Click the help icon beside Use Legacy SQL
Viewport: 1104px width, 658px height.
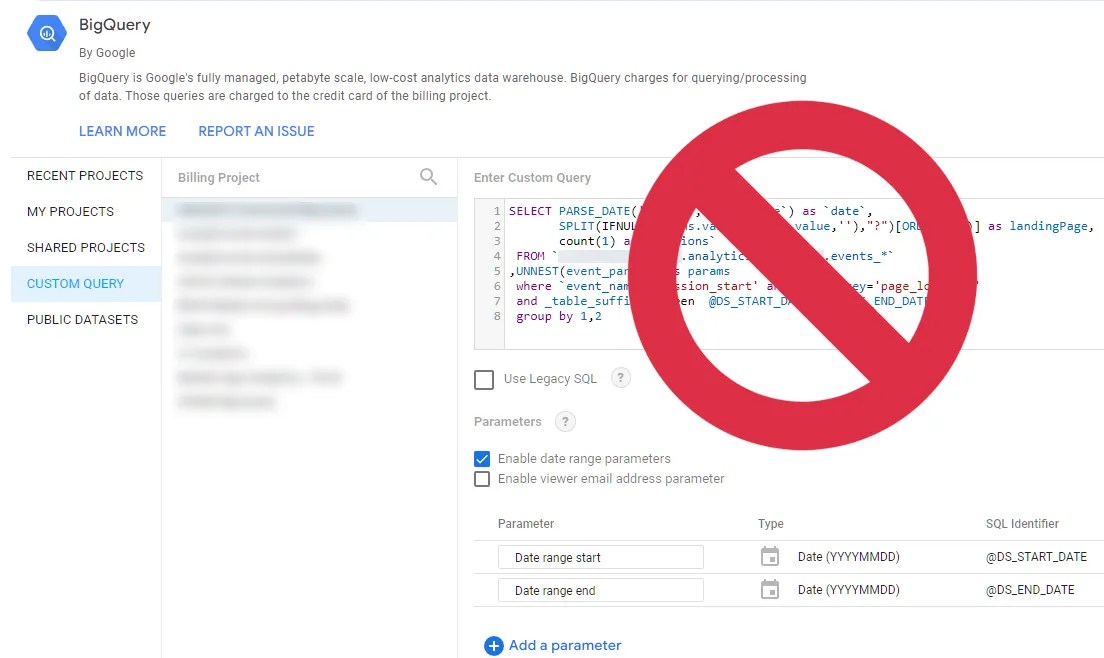click(620, 378)
